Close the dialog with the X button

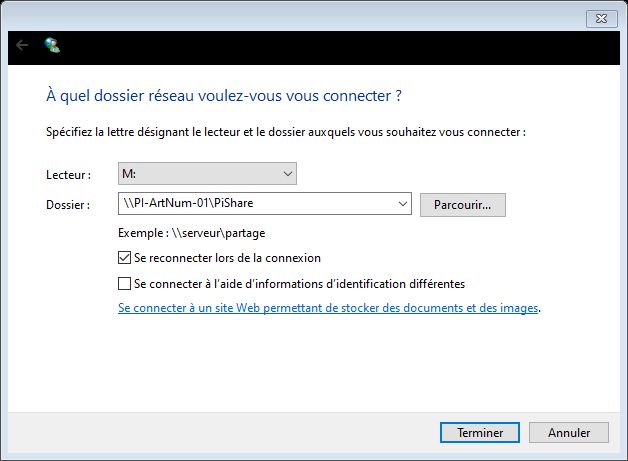pos(602,18)
